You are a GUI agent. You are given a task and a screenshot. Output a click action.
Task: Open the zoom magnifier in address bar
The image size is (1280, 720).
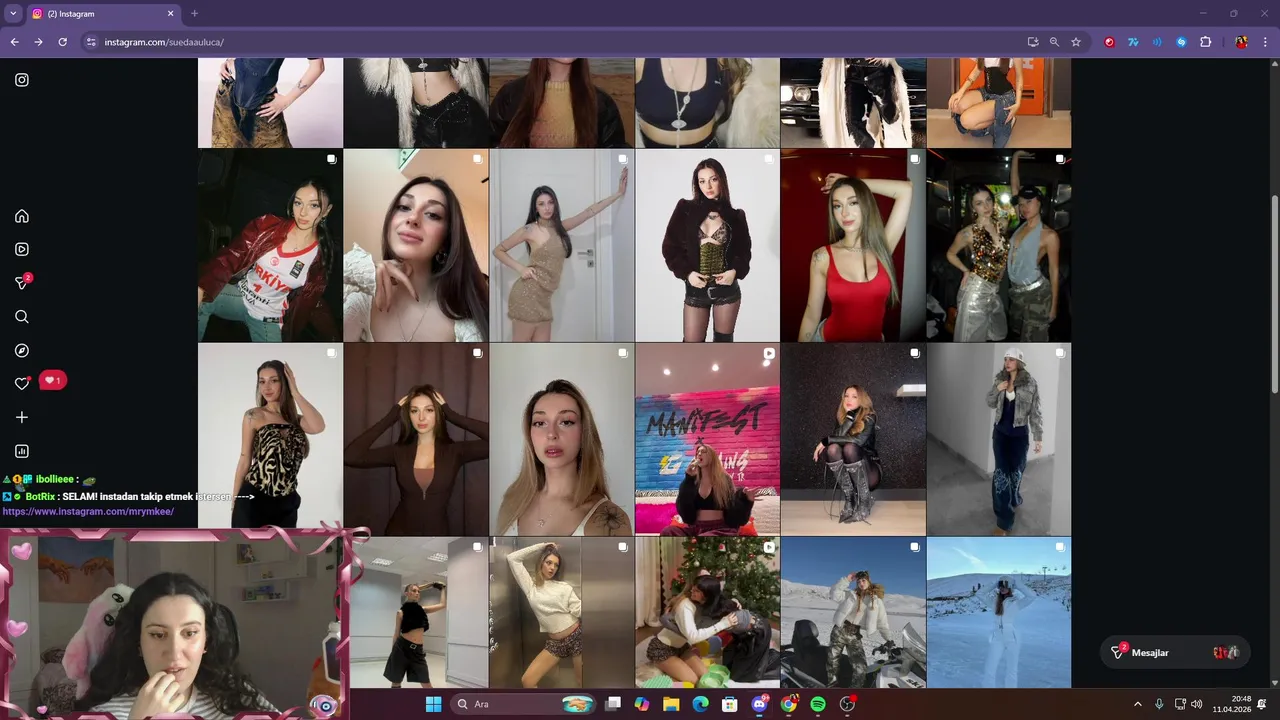point(1054,42)
